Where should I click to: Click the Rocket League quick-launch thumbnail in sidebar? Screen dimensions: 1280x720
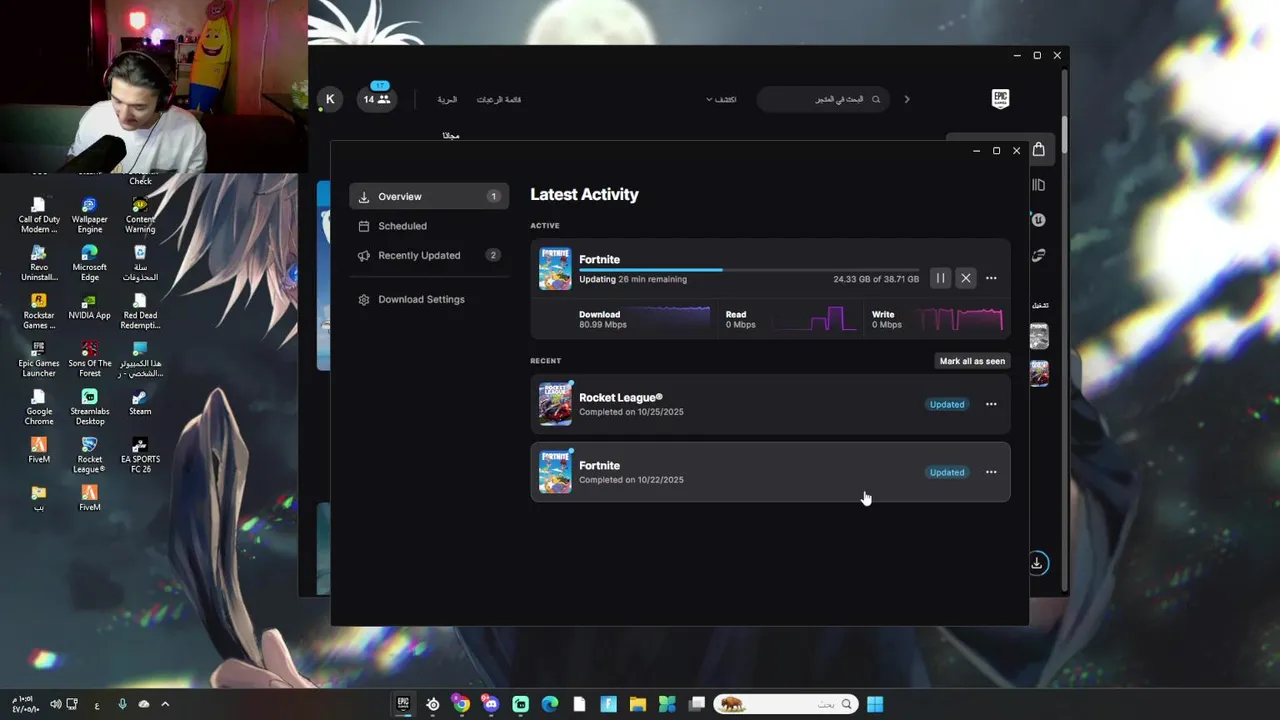pyautogui.click(x=1039, y=373)
